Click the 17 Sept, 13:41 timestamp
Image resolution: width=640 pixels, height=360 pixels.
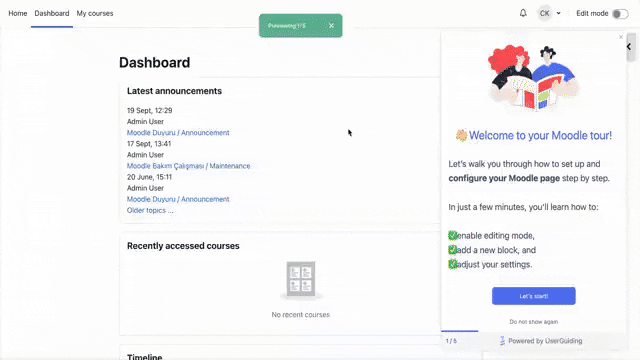[x=149, y=144]
